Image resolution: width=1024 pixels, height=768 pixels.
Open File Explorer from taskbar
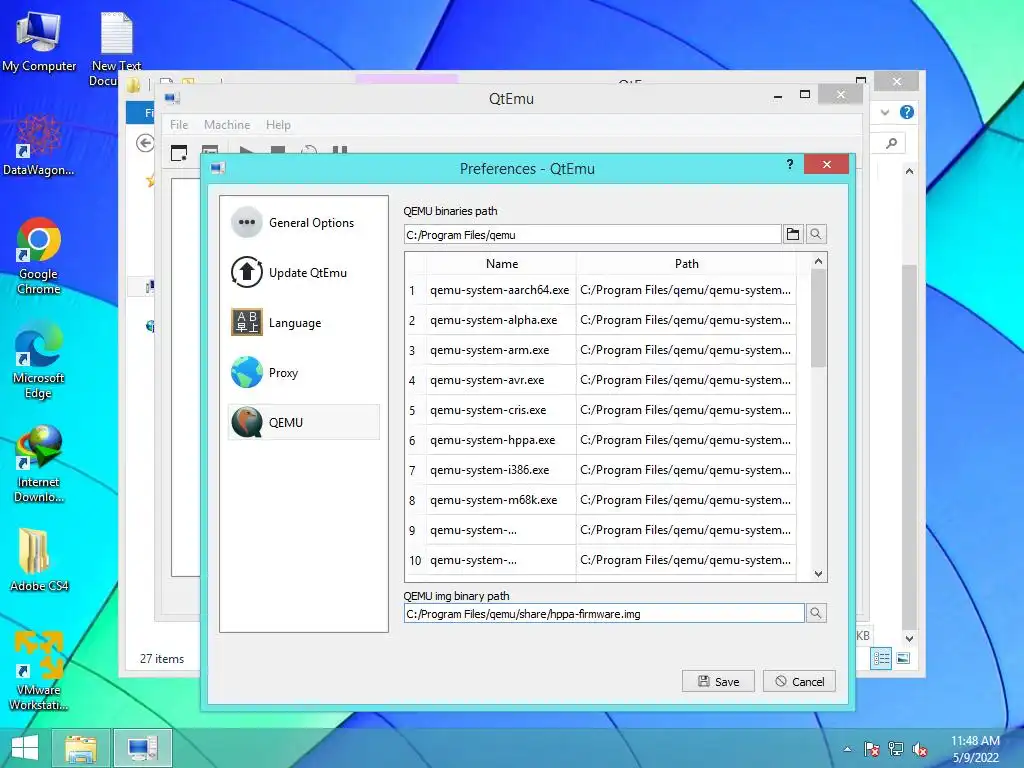pyautogui.click(x=80, y=748)
